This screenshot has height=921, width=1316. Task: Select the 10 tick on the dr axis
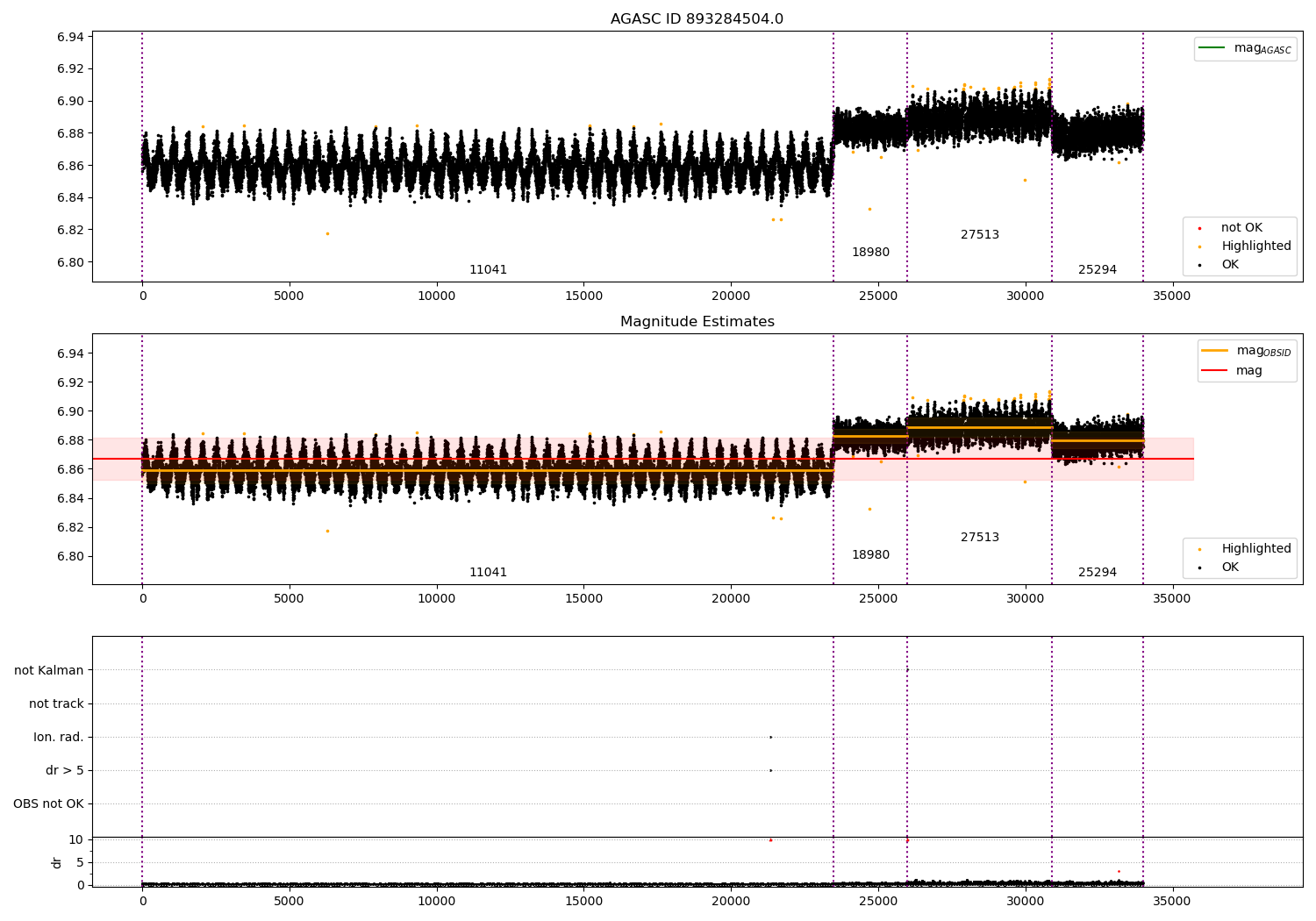76,839
